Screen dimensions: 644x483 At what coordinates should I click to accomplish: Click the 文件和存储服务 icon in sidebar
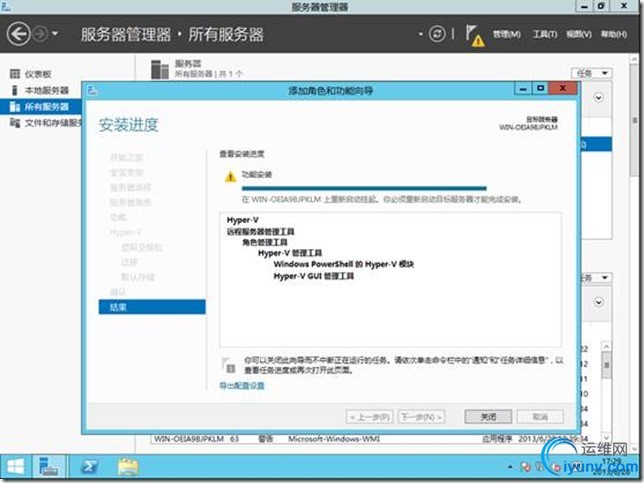pyautogui.click(x=15, y=123)
